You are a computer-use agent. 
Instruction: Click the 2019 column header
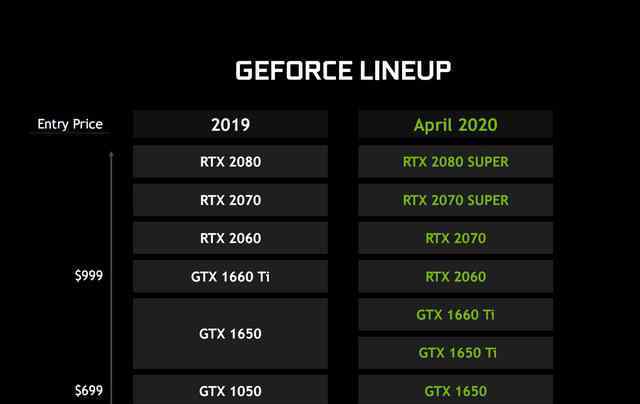point(230,125)
